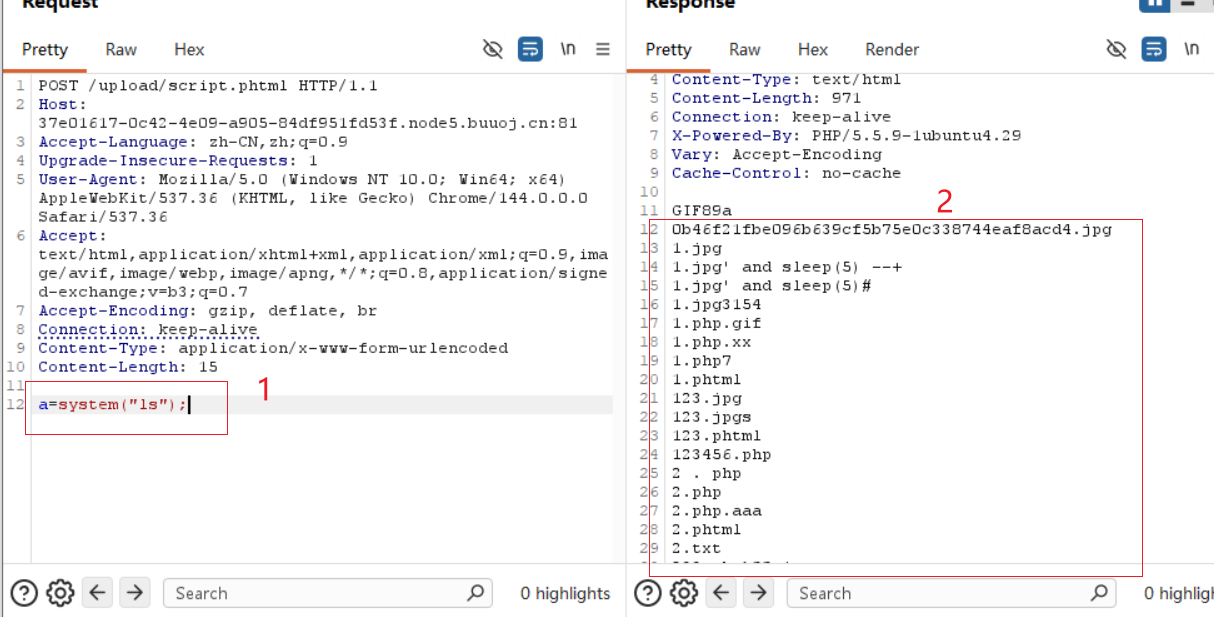Click the 'GIF89a' response line
Image resolution: width=1214 pixels, height=617 pixels.
(701, 211)
